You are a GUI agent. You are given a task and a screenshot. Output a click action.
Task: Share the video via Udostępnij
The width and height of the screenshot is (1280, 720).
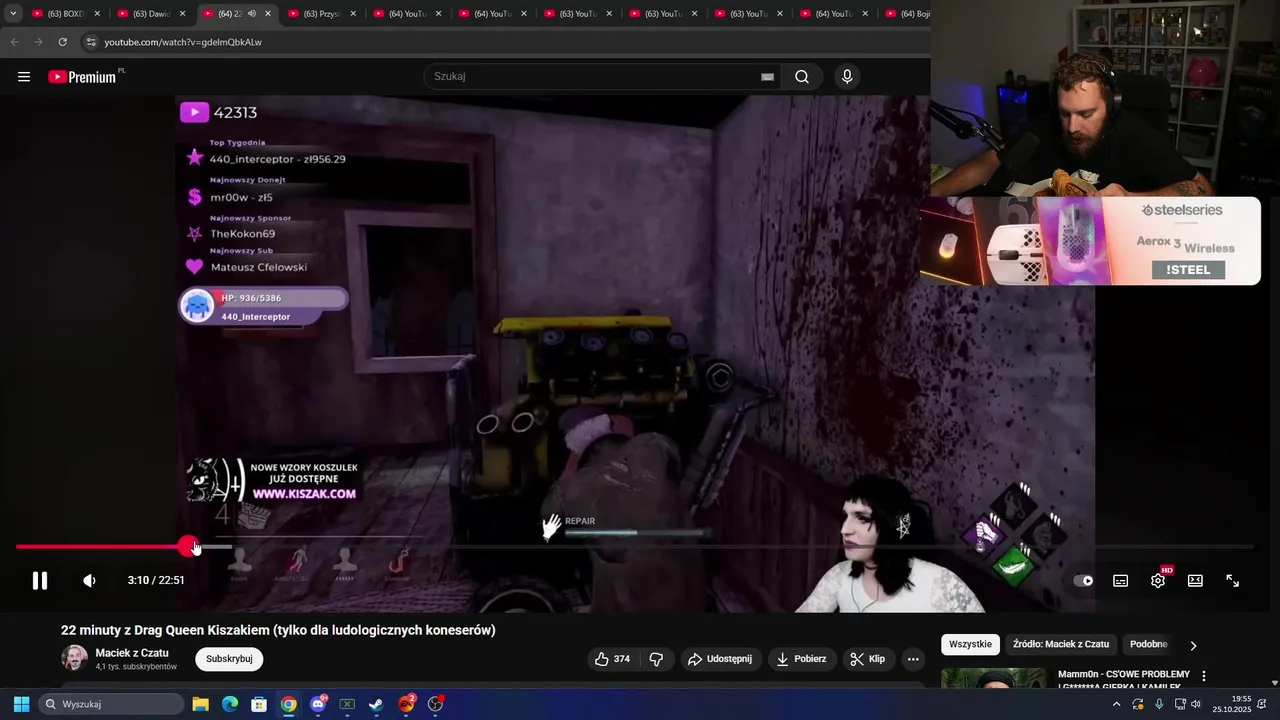click(x=721, y=659)
